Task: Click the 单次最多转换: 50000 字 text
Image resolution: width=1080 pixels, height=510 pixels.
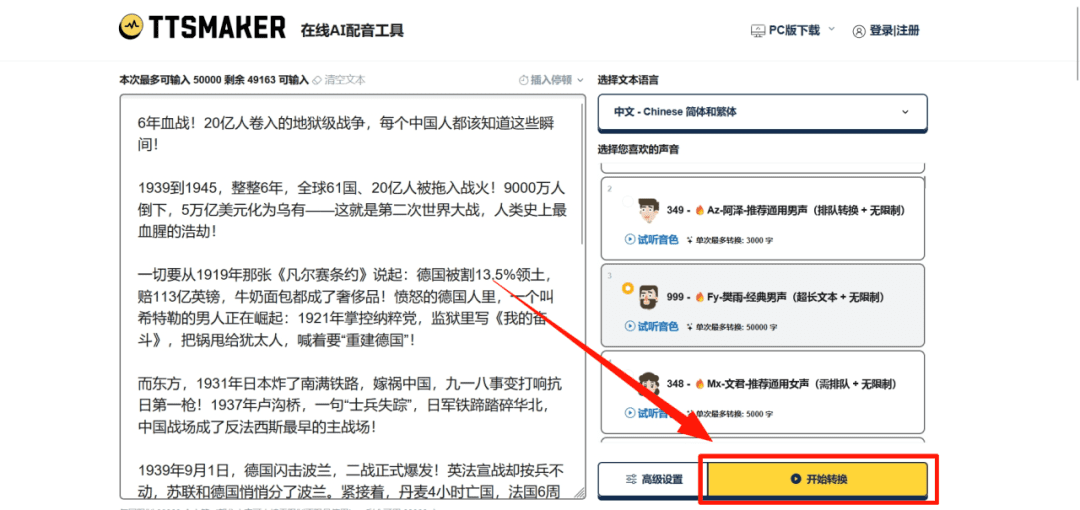Action: 737,327
